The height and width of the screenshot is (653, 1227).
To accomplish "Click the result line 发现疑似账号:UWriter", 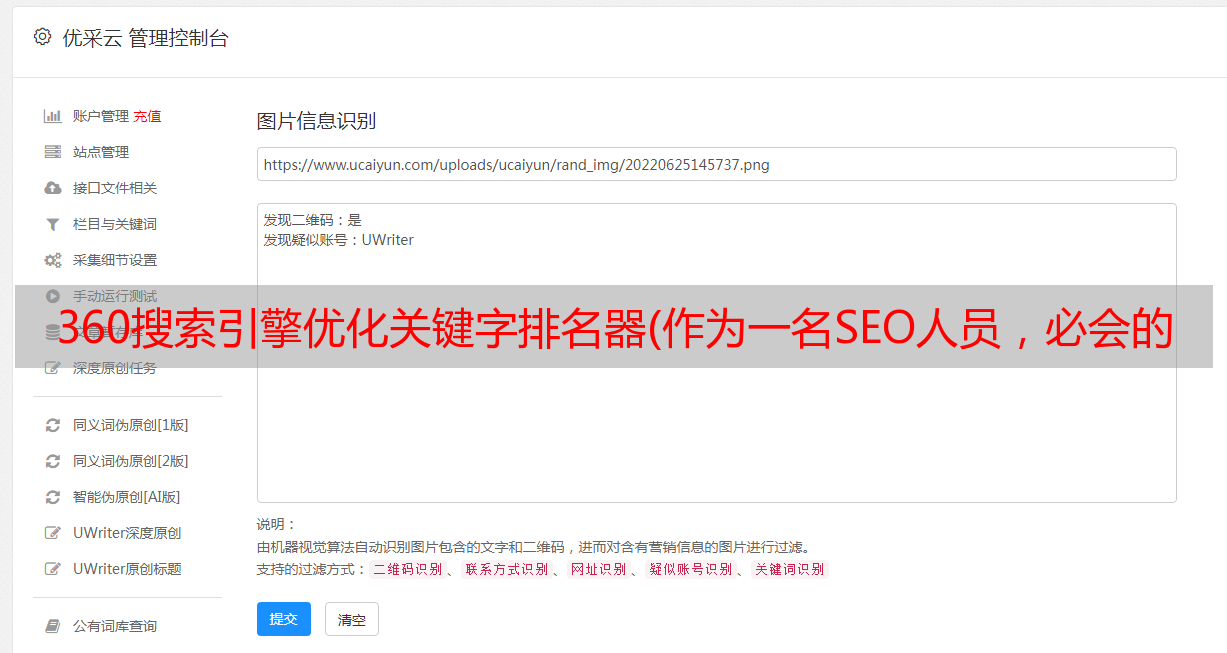I will [338, 240].
